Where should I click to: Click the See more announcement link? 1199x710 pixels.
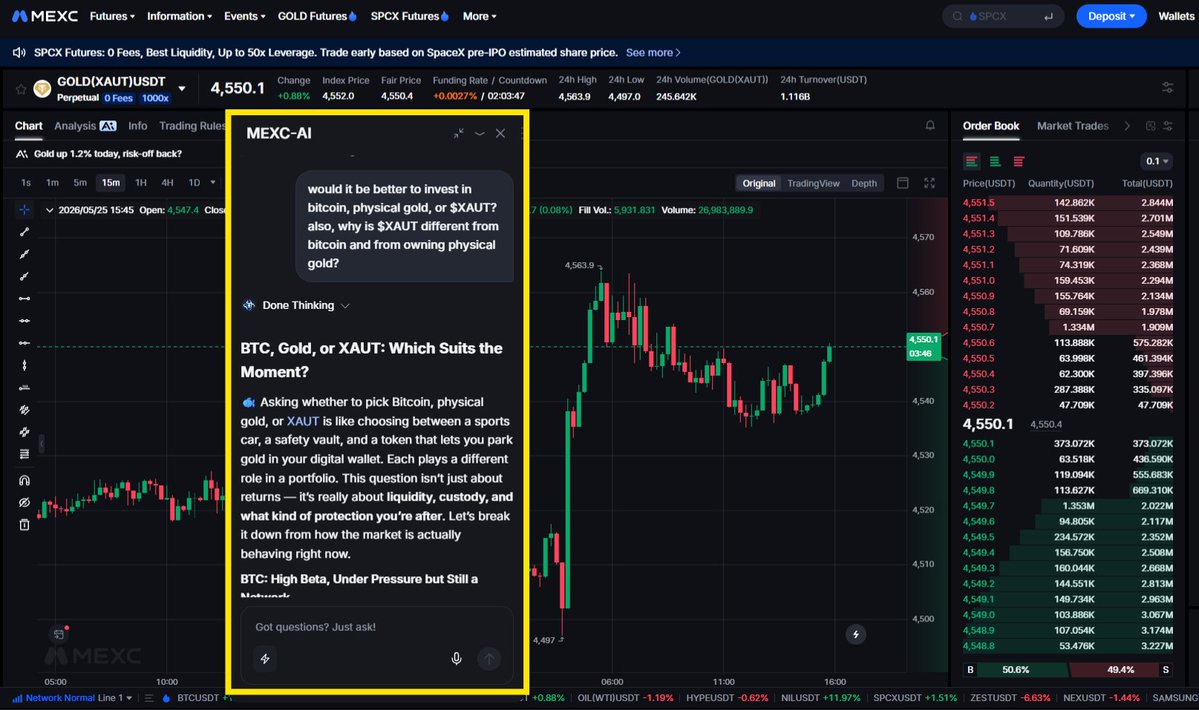coord(653,53)
